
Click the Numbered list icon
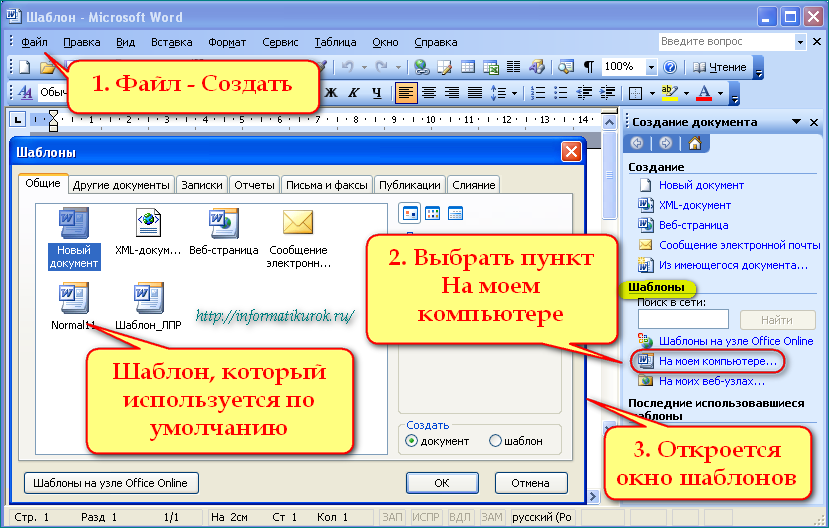coord(538,93)
